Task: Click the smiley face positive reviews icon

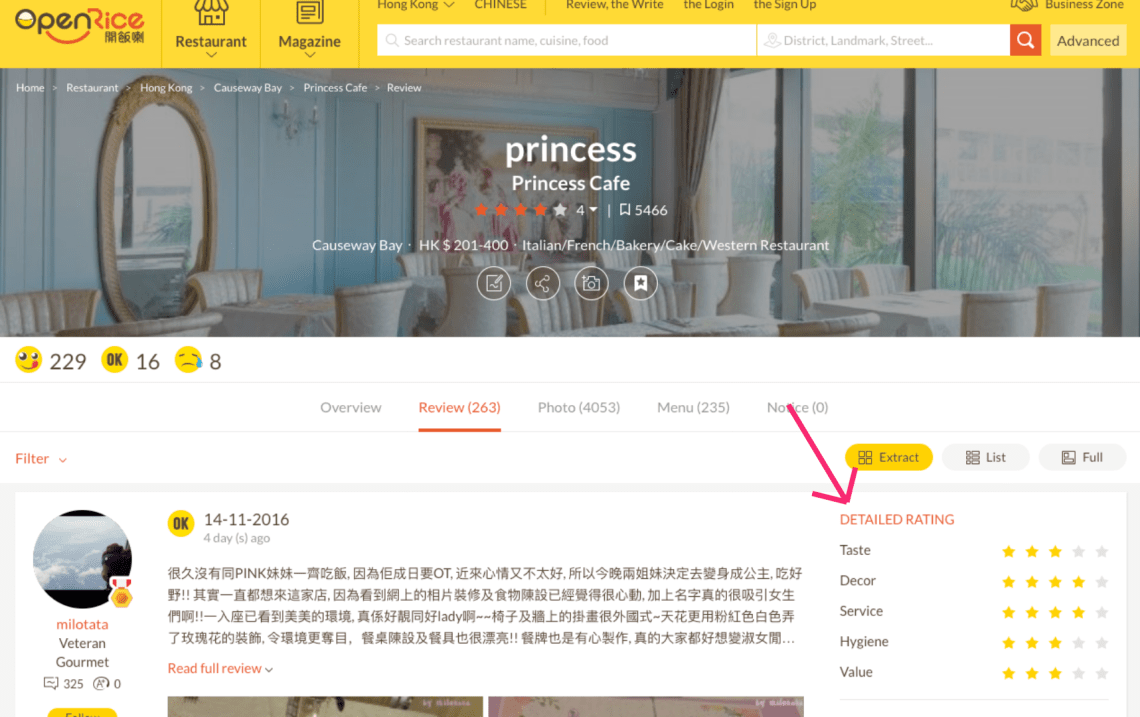Action: coord(29,360)
